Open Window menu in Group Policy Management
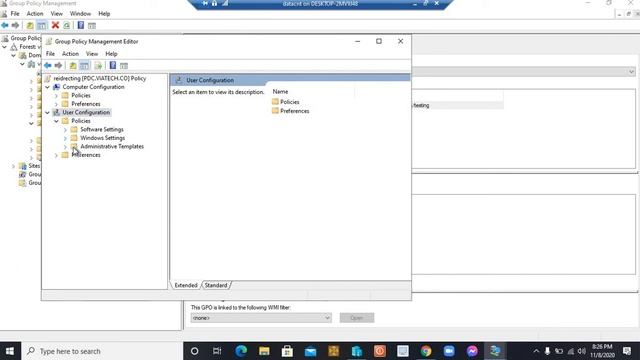The height and width of the screenshot is (360, 640). (x=80, y=13)
